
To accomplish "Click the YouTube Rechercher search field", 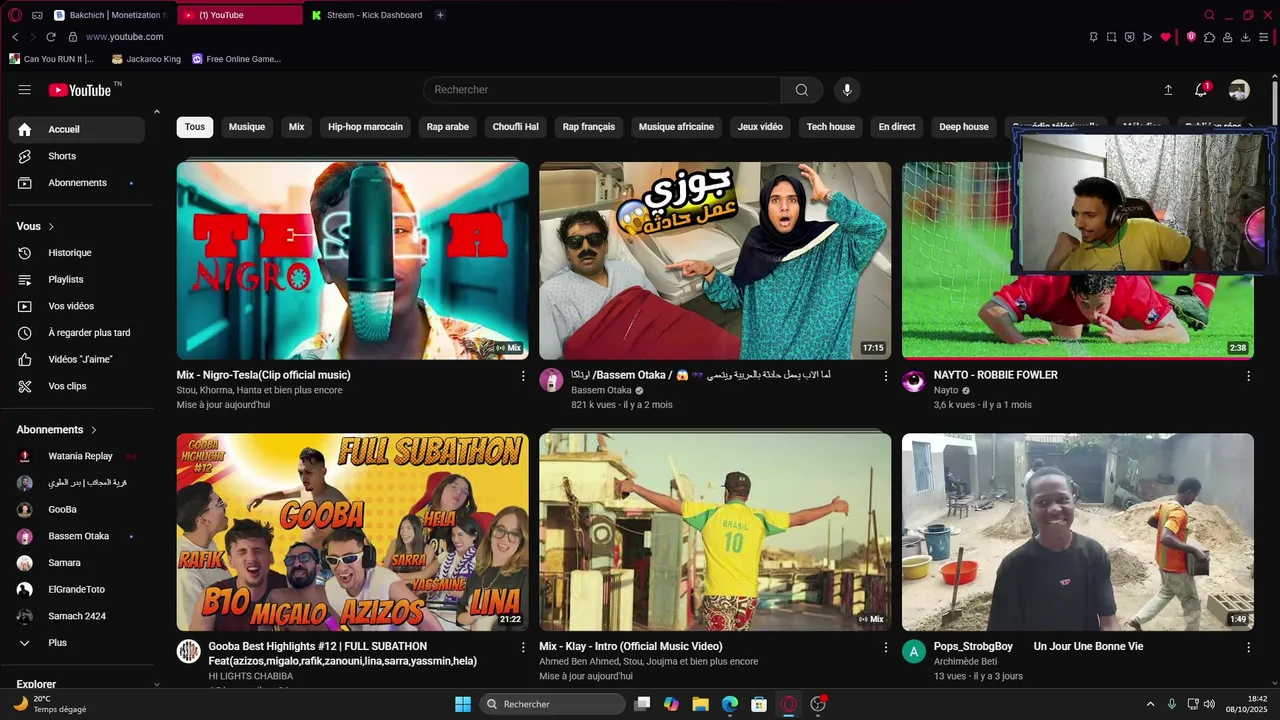I will pyautogui.click(x=602, y=90).
